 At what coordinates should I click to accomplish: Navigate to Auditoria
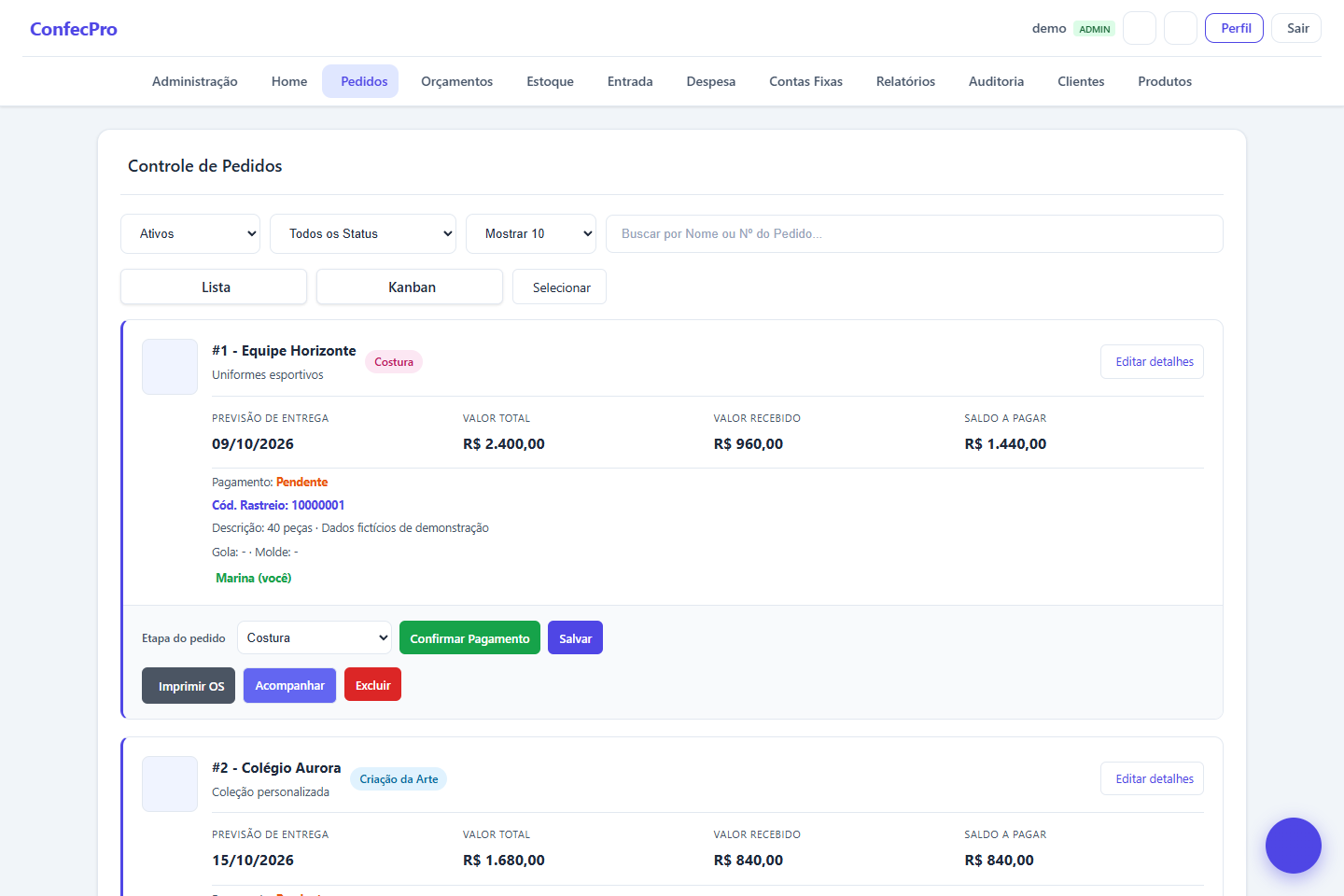(997, 81)
